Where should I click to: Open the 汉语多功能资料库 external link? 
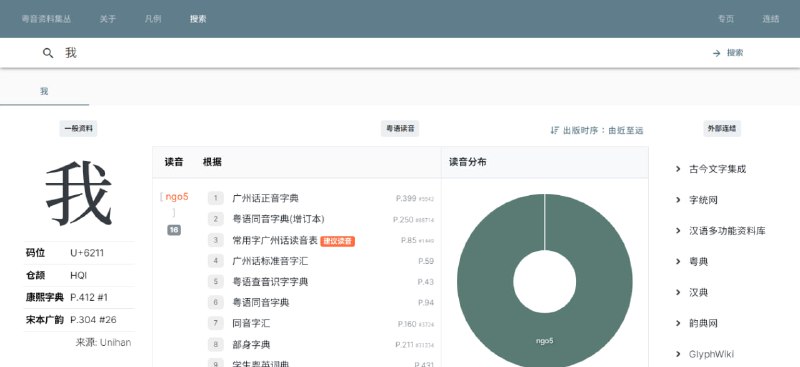(x=727, y=231)
